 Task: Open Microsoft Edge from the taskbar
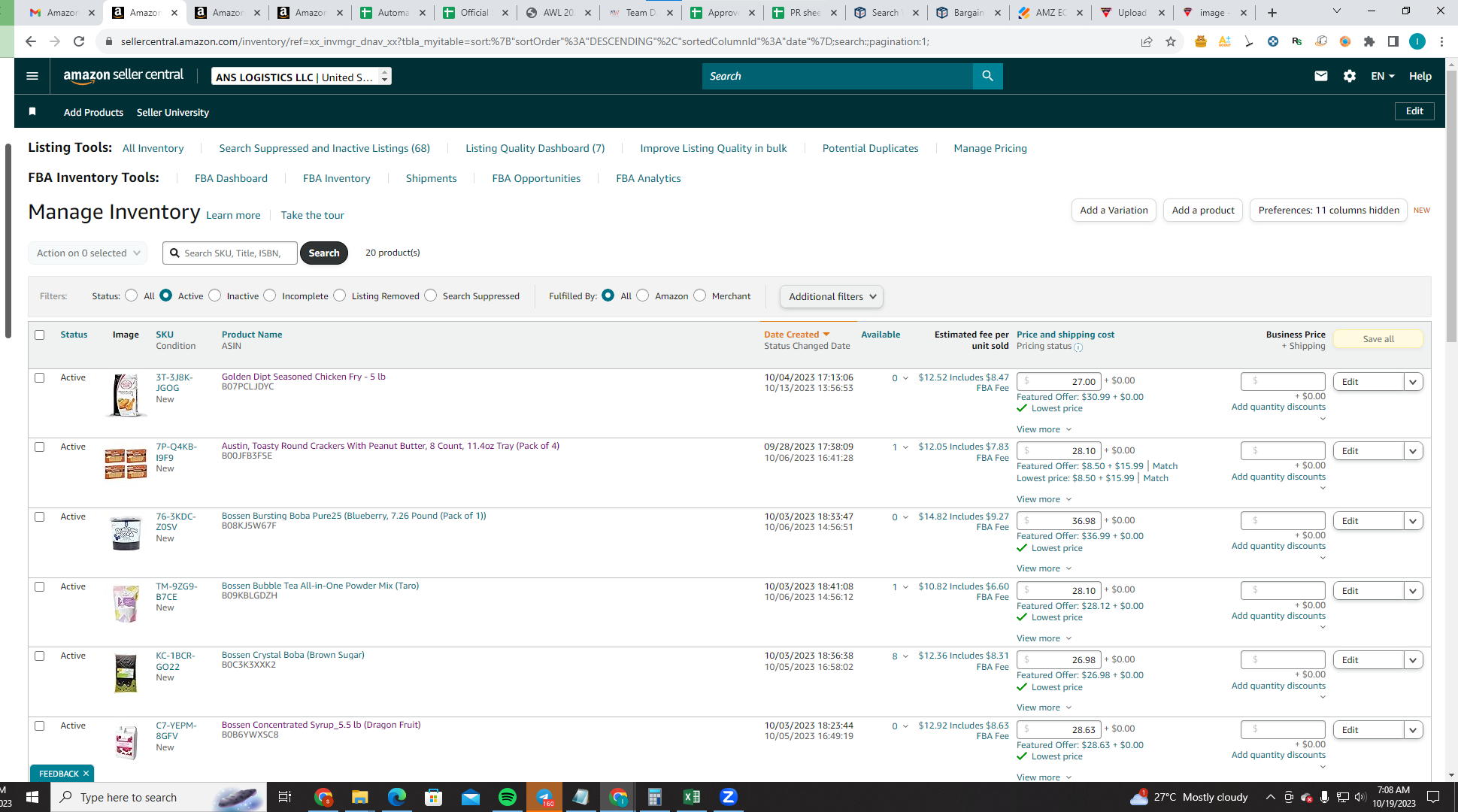[396, 797]
